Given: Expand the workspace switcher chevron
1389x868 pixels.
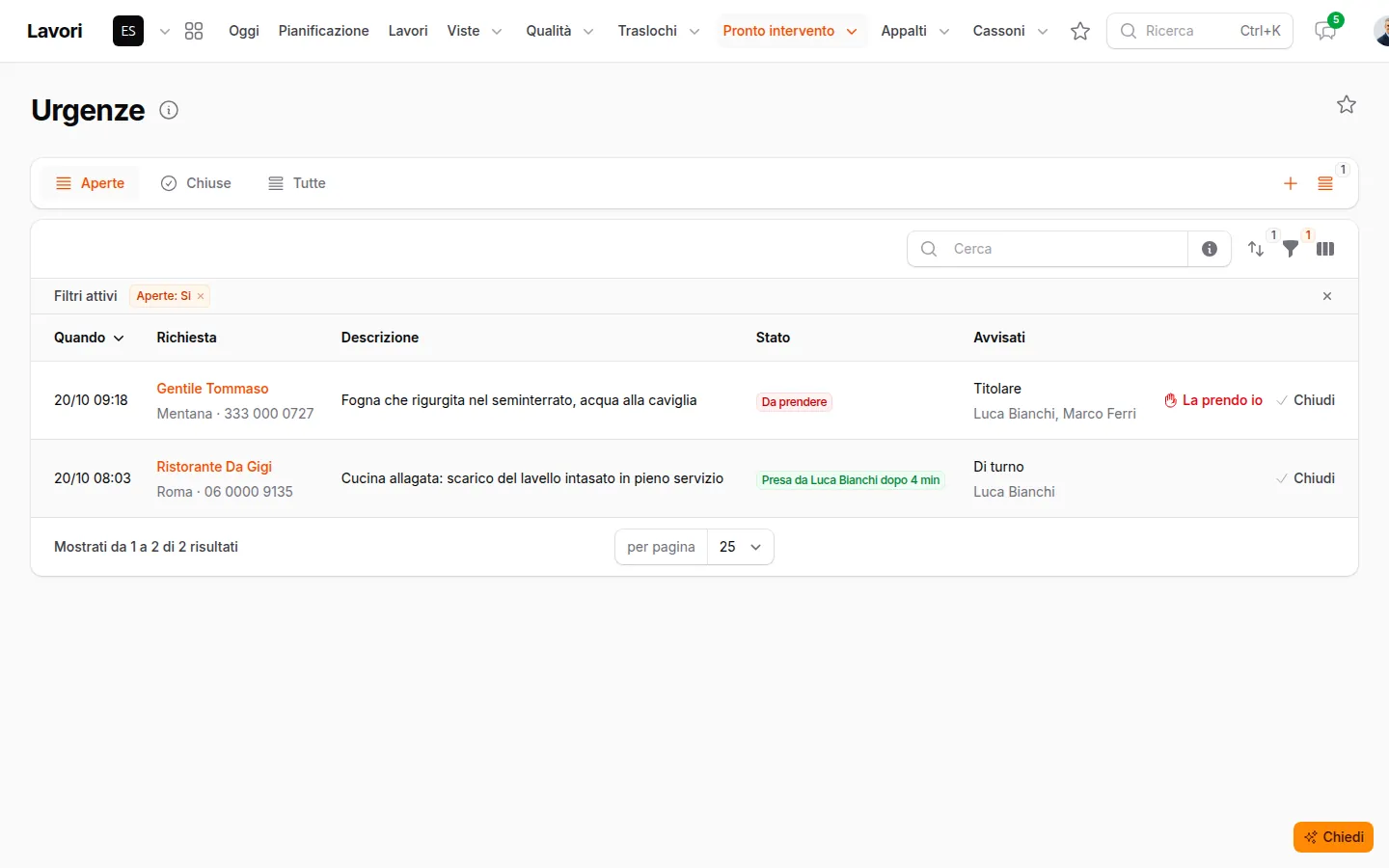Looking at the screenshot, I should pos(165,31).
